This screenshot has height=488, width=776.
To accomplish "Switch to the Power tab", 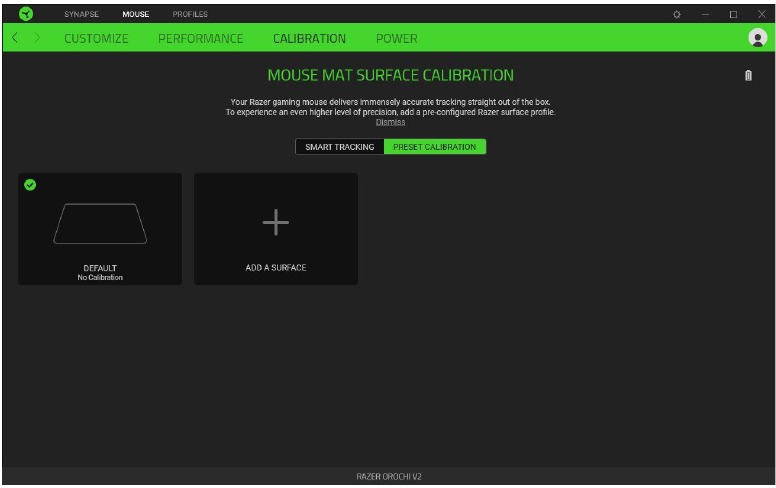I will tap(396, 38).
